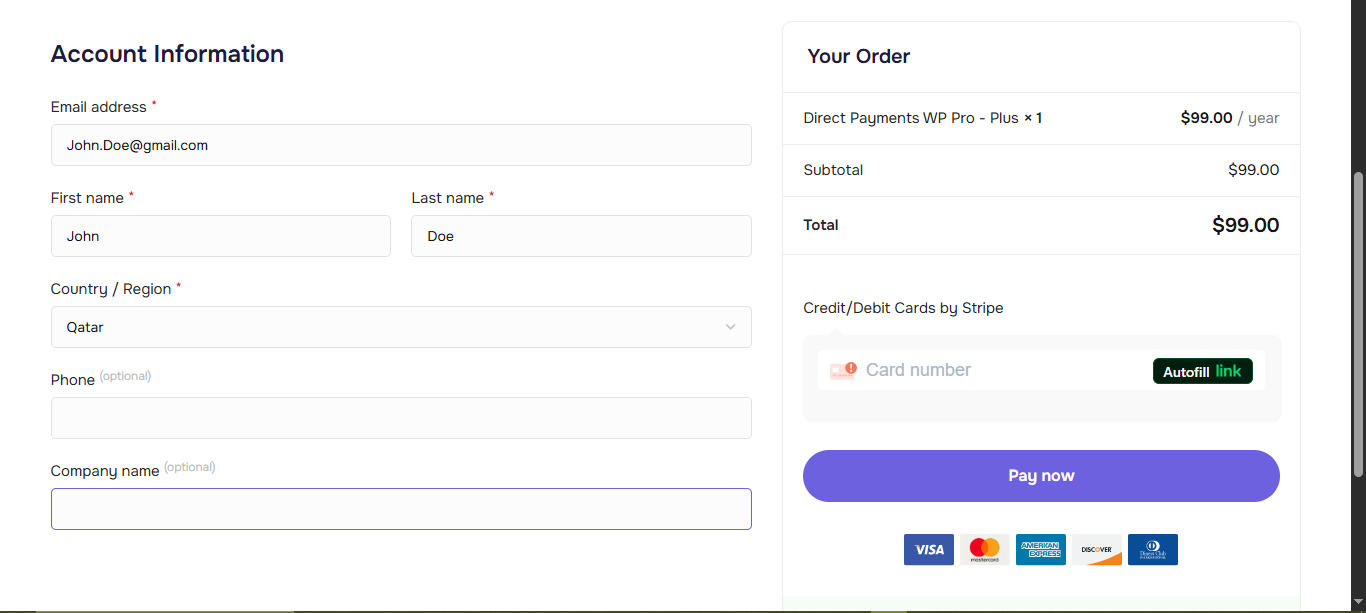Select the Direct Payments WP Pro order line
Image resolution: width=1366 pixels, height=613 pixels.
click(922, 117)
